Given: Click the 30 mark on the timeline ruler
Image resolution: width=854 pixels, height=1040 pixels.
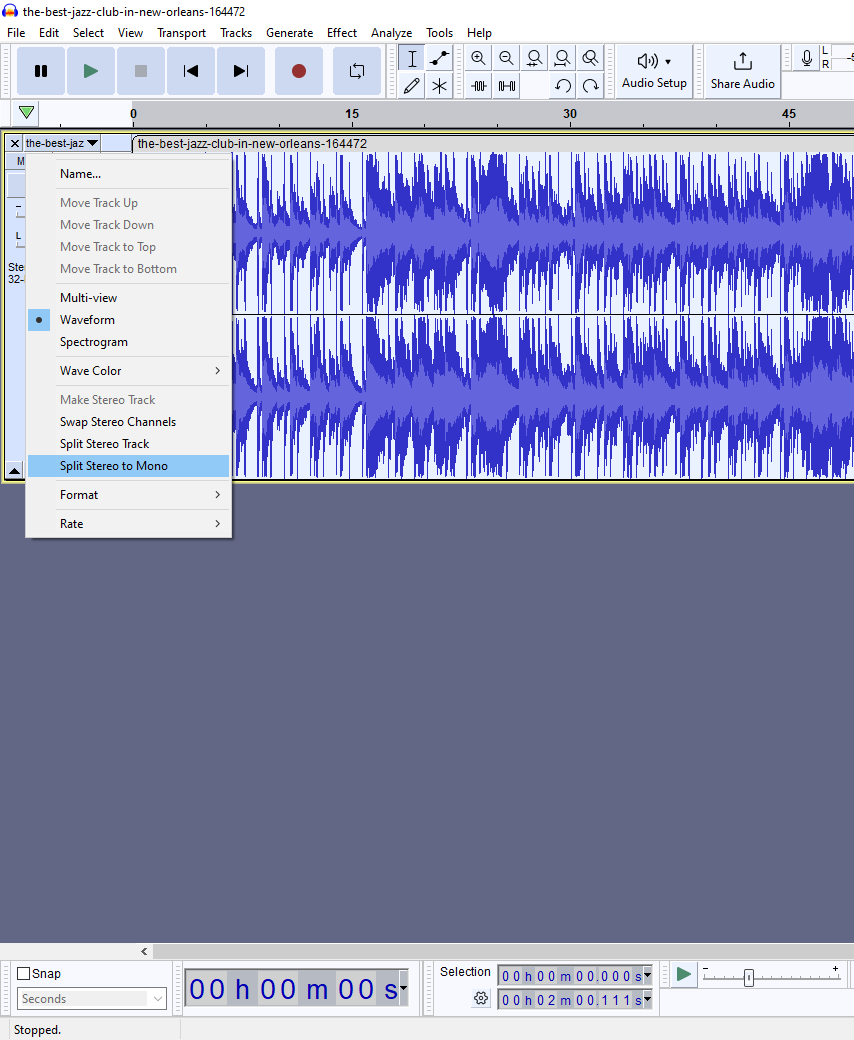Looking at the screenshot, I should [570, 113].
